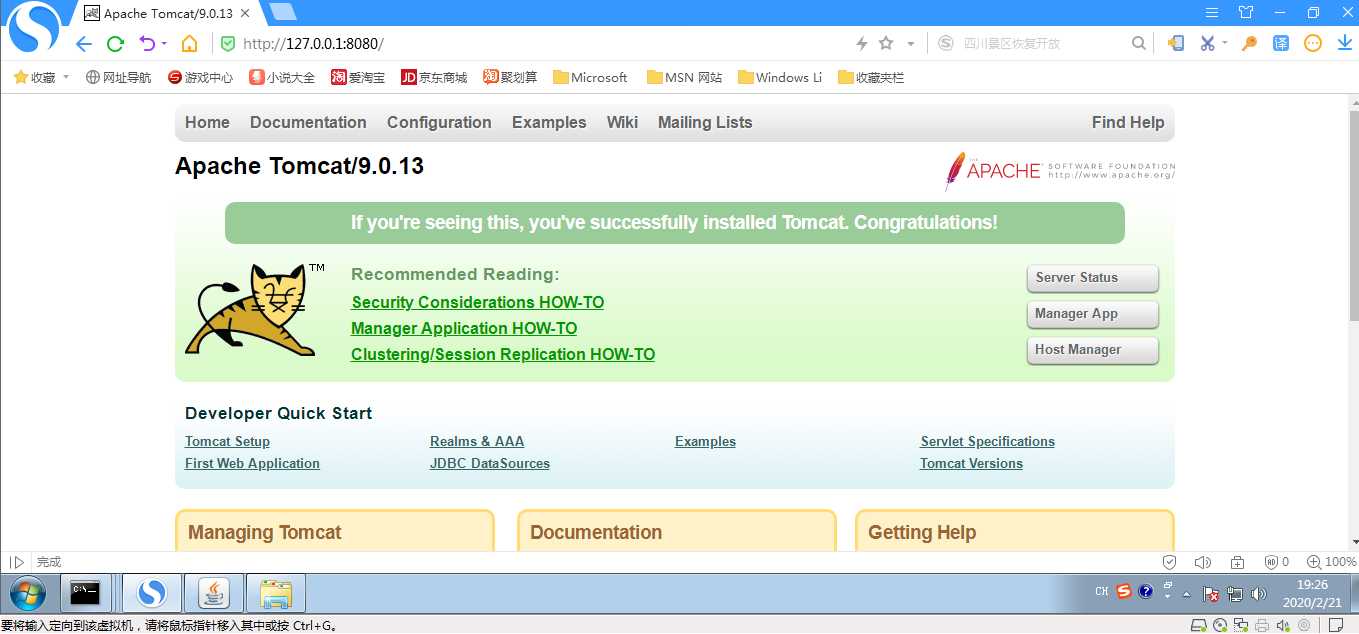Open 聚划算 bookmark
This screenshot has width=1359, height=634.
tap(510, 77)
